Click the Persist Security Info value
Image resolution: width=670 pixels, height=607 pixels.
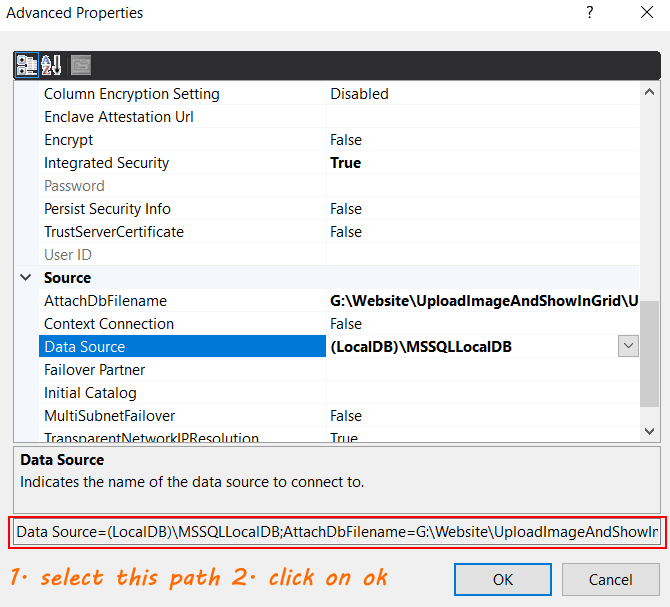click(x=346, y=209)
